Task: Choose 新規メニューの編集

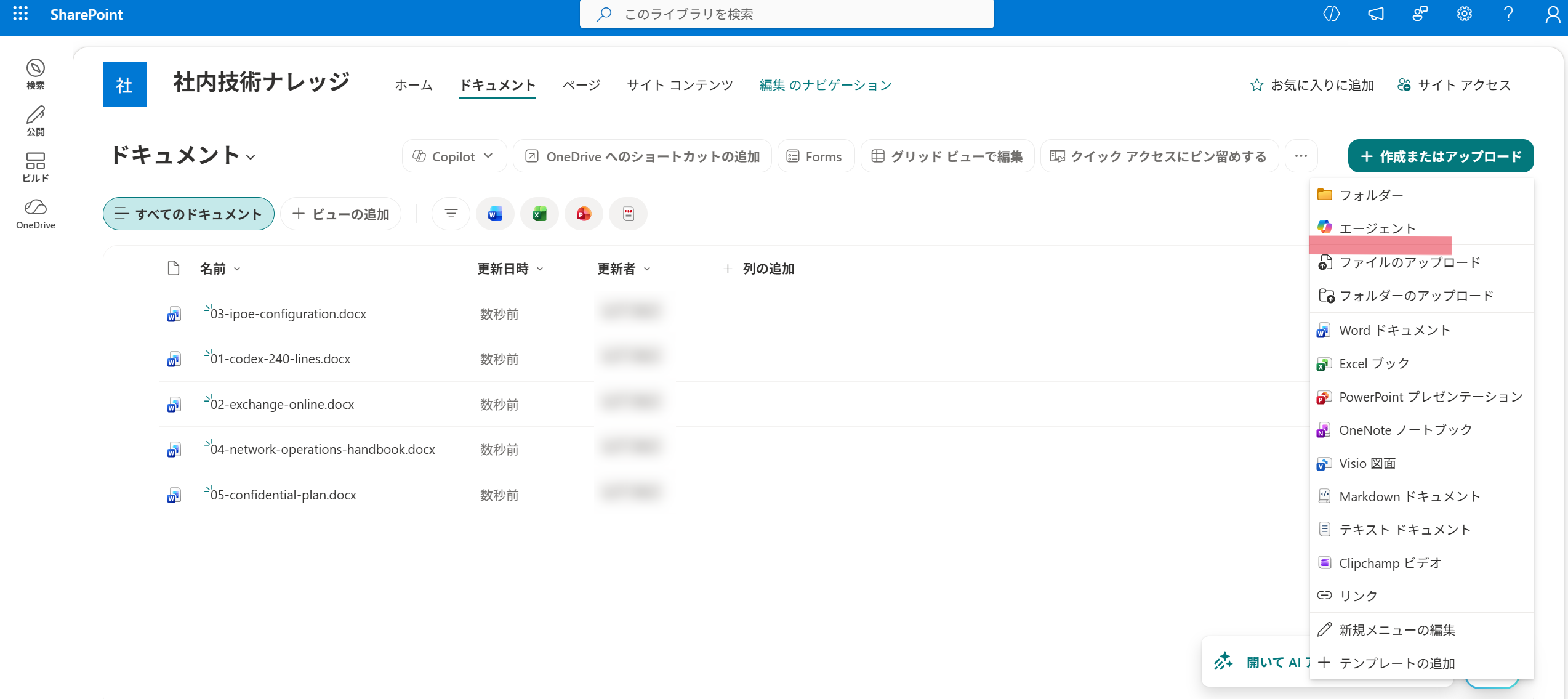Action: click(1421, 630)
